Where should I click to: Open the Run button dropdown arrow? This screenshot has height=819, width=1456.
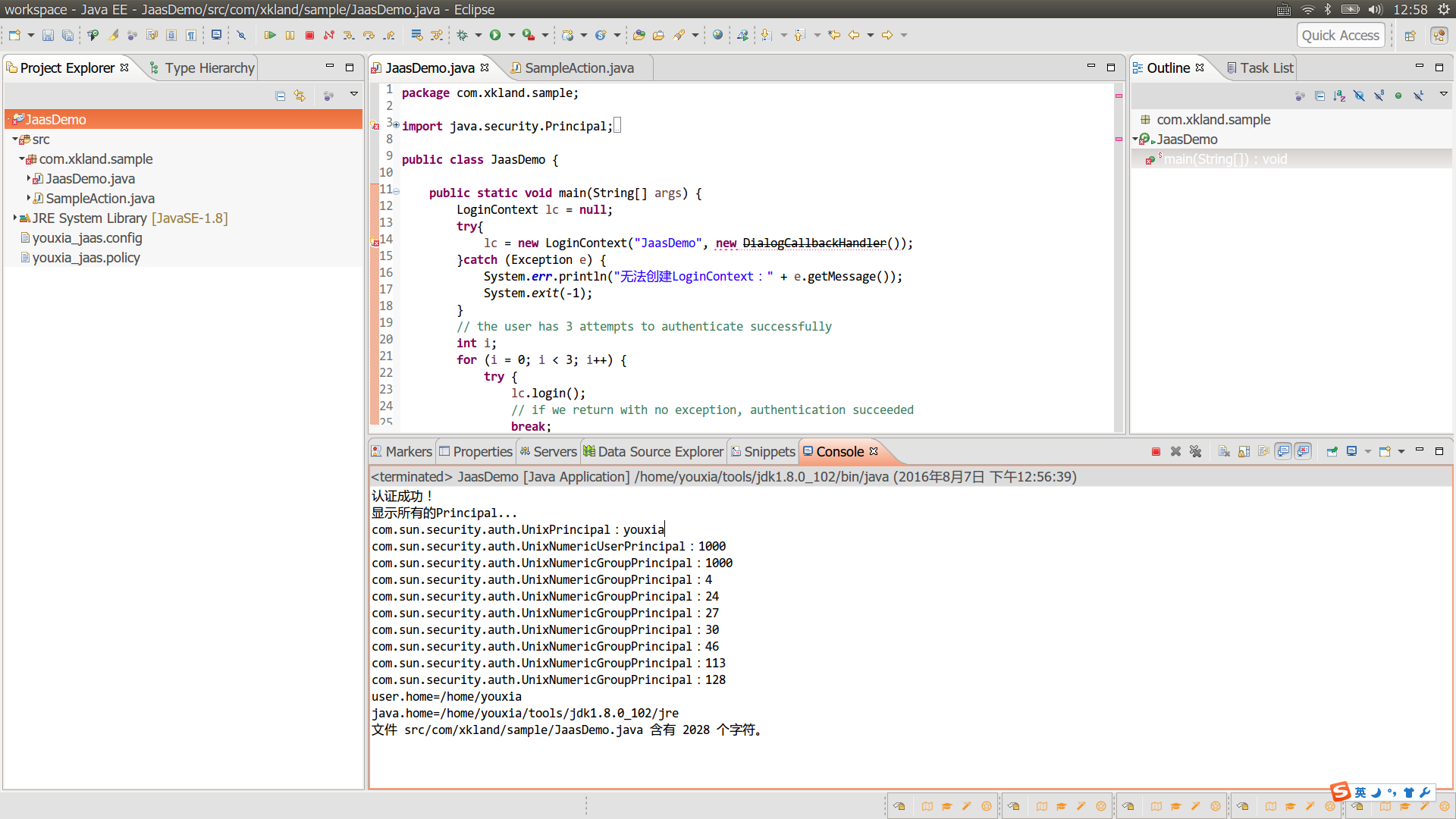tap(512, 35)
